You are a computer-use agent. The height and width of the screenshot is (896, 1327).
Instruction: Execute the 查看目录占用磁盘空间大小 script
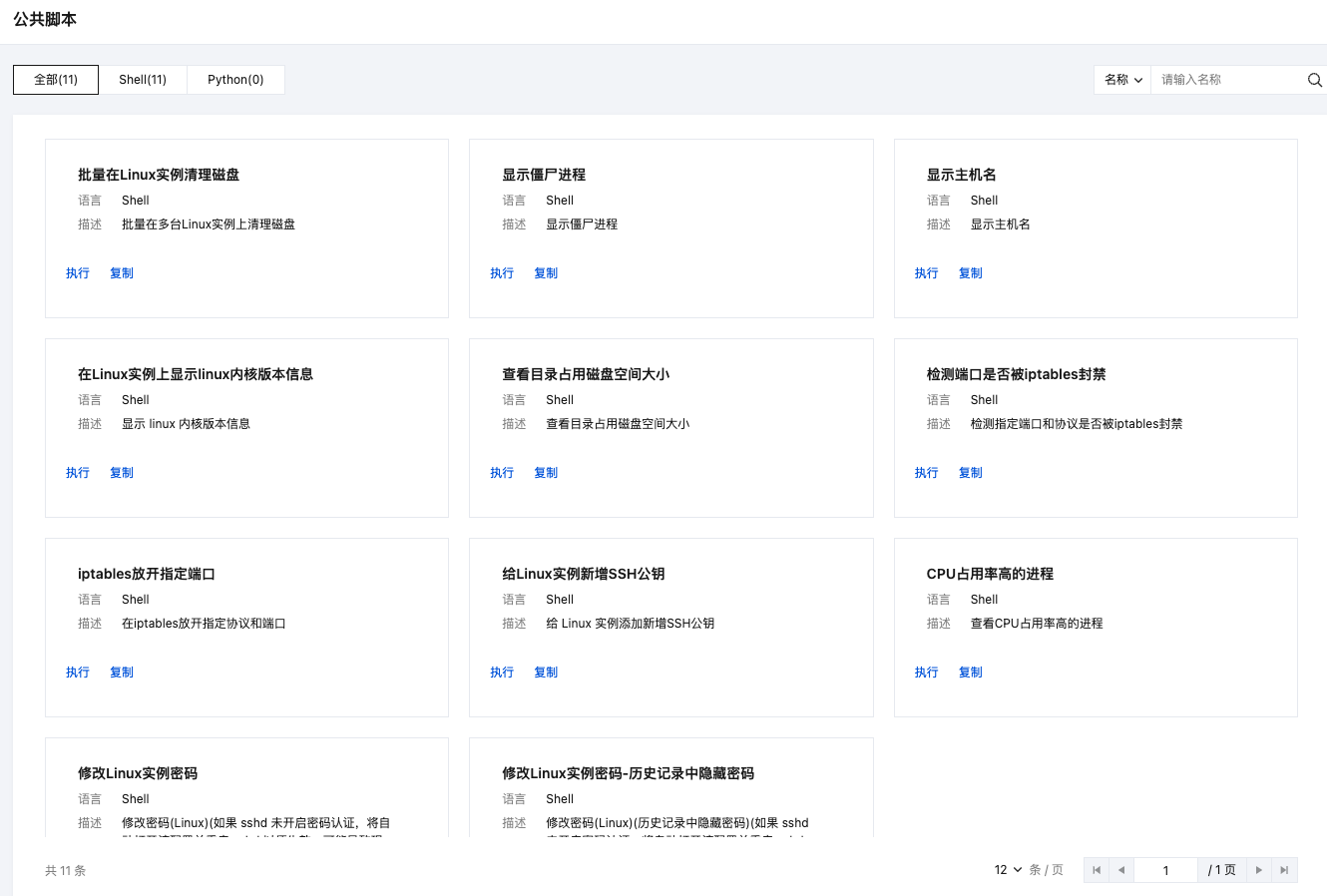(502, 473)
